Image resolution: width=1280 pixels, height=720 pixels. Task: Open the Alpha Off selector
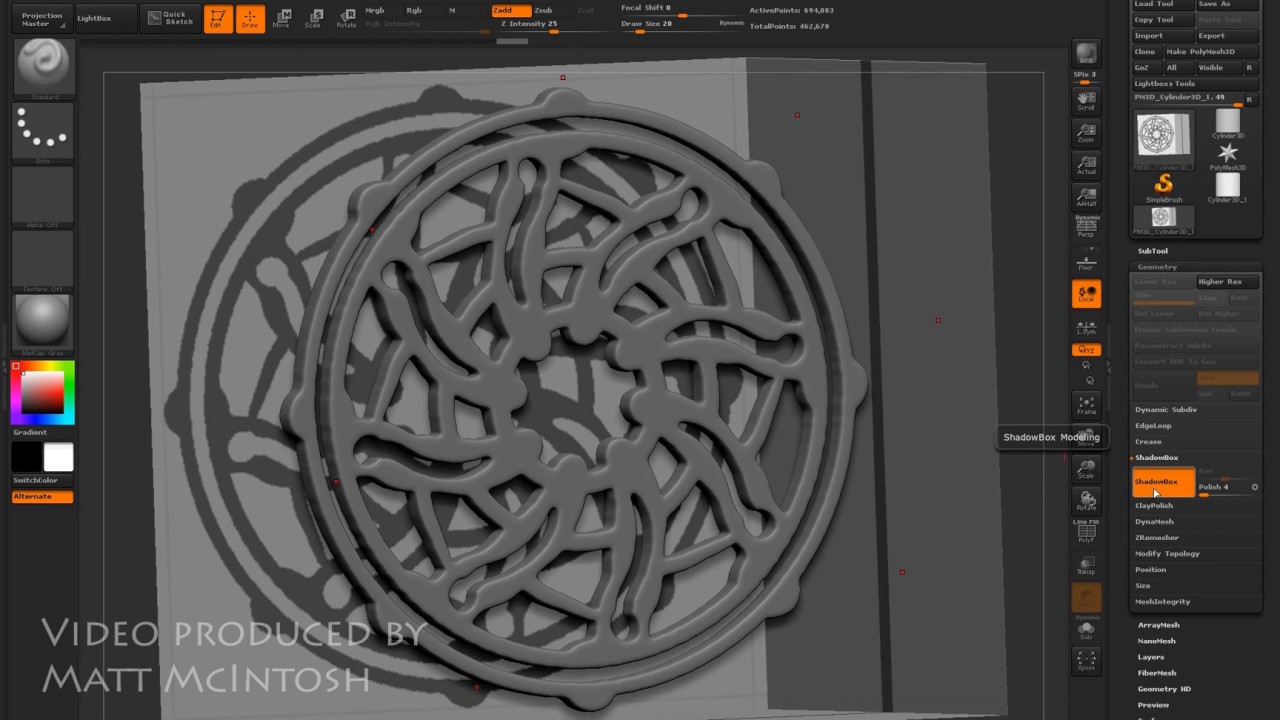coord(42,198)
